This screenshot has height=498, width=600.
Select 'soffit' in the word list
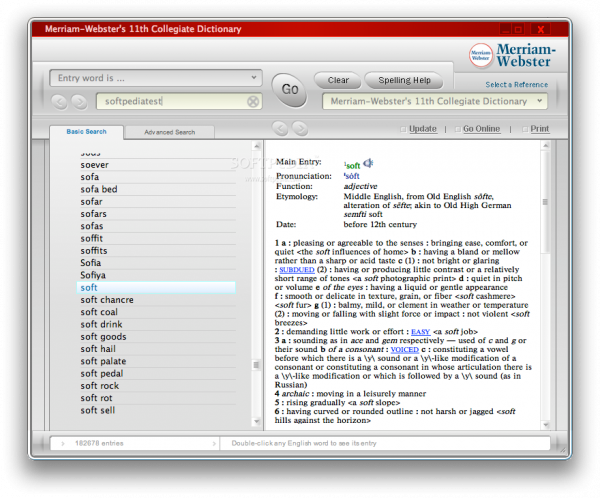click(156, 238)
